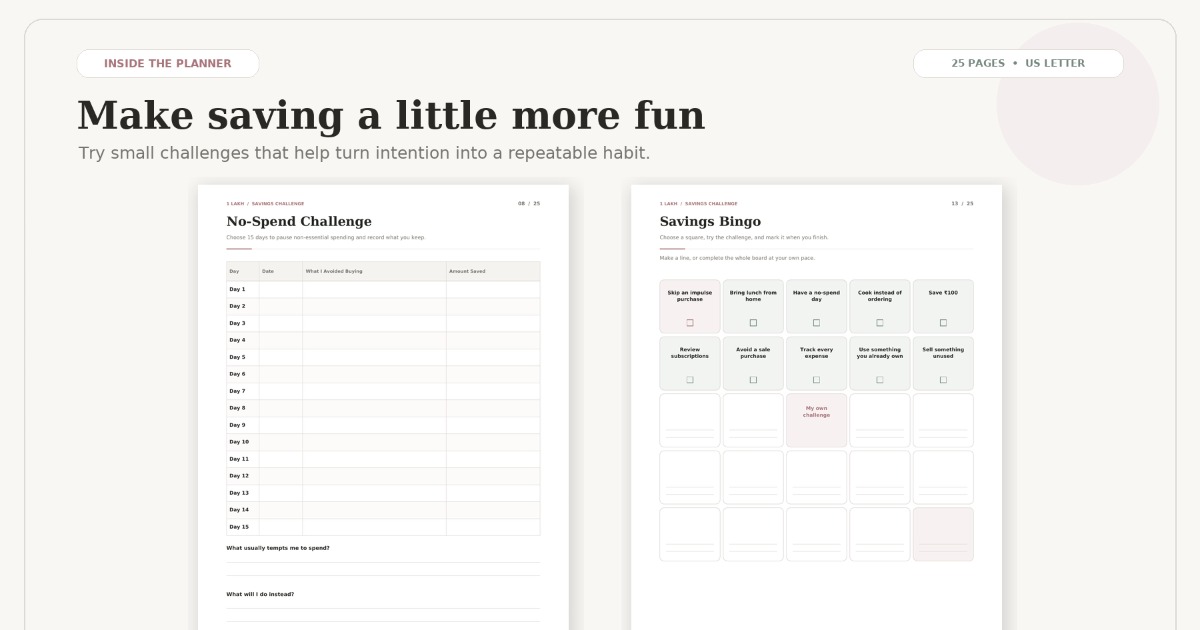Select the Day 7 row label
Image resolution: width=1200 pixels, height=630 pixels.
[237, 391]
